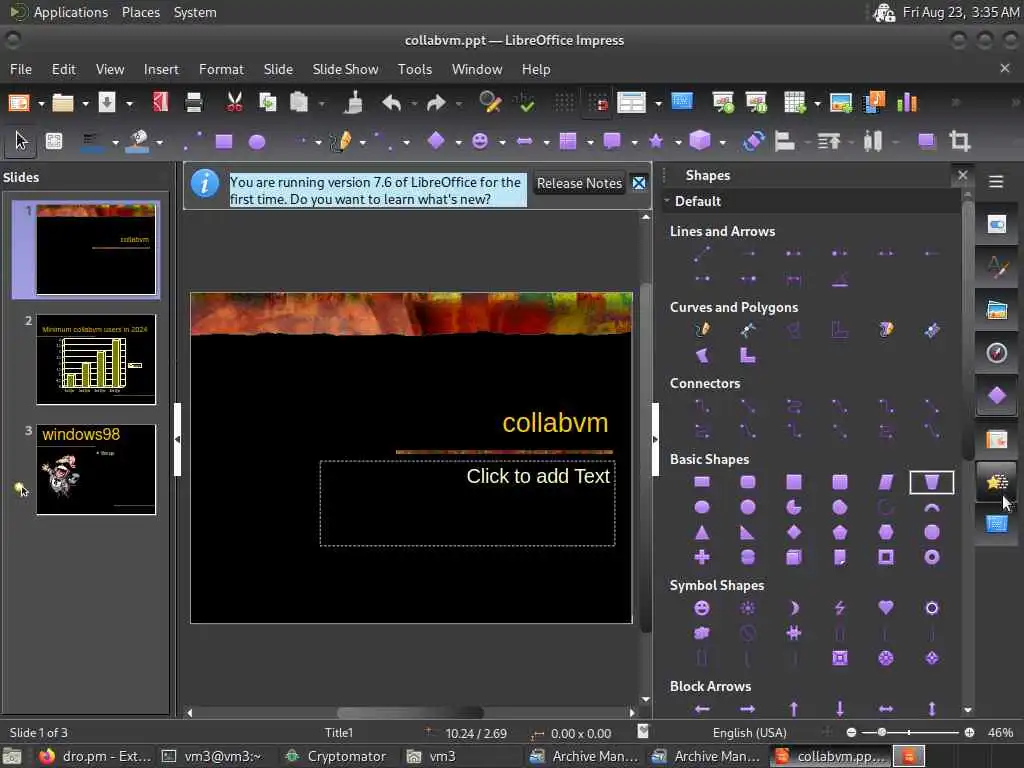
Task: Open sidebar Gallery deck icon
Action: click(x=997, y=310)
